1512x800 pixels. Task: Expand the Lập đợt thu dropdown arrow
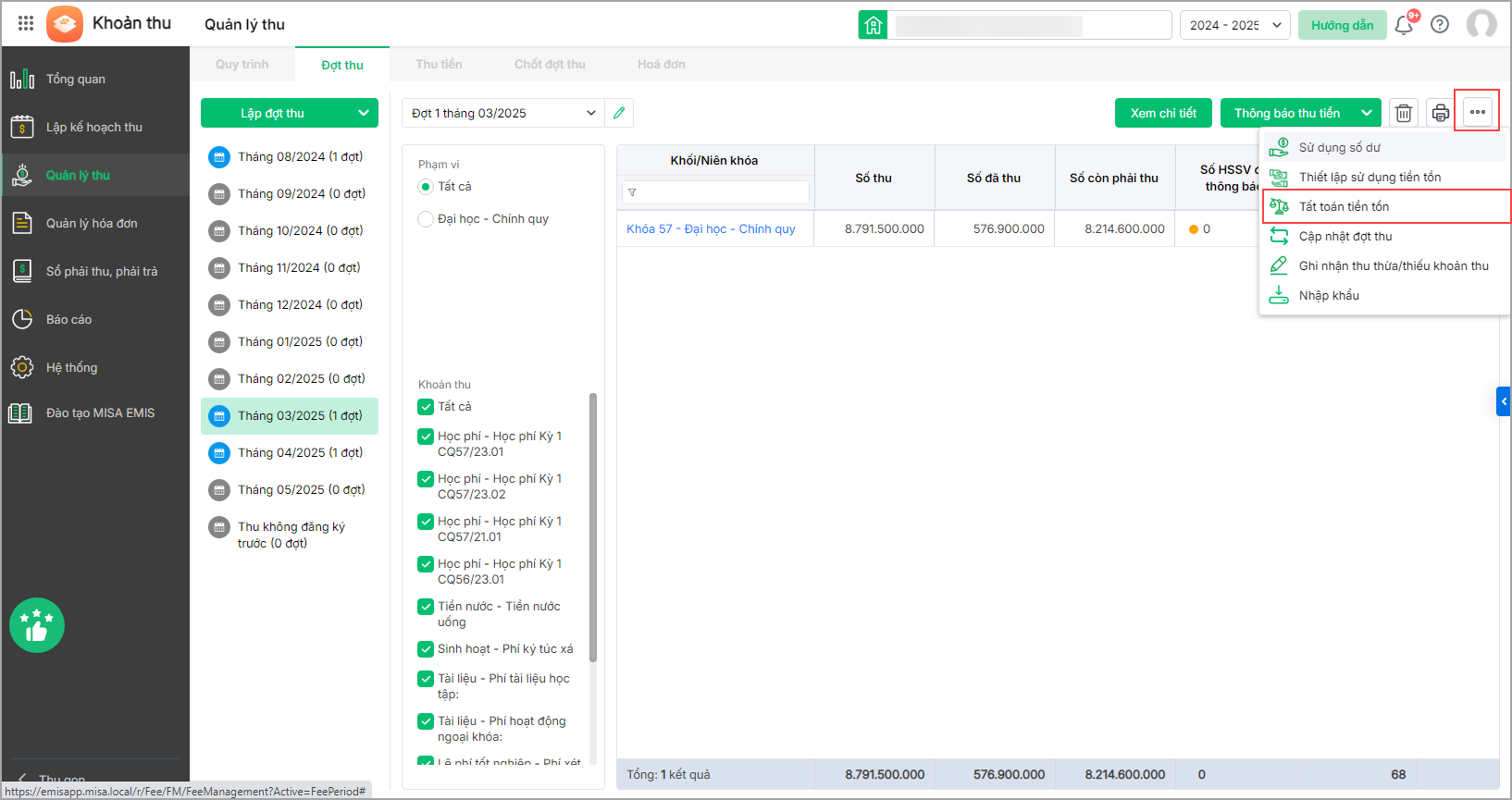pyautogui.click(x=363, y=113)
